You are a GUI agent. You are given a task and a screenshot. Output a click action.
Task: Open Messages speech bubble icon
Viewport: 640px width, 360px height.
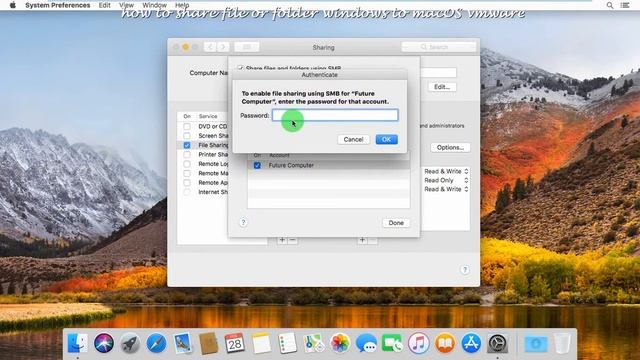(x=366, y=343)
